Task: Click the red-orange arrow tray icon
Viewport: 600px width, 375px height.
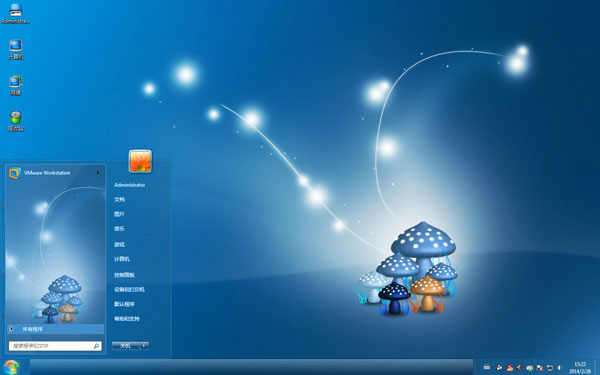Action: click(x=519, y=367)
